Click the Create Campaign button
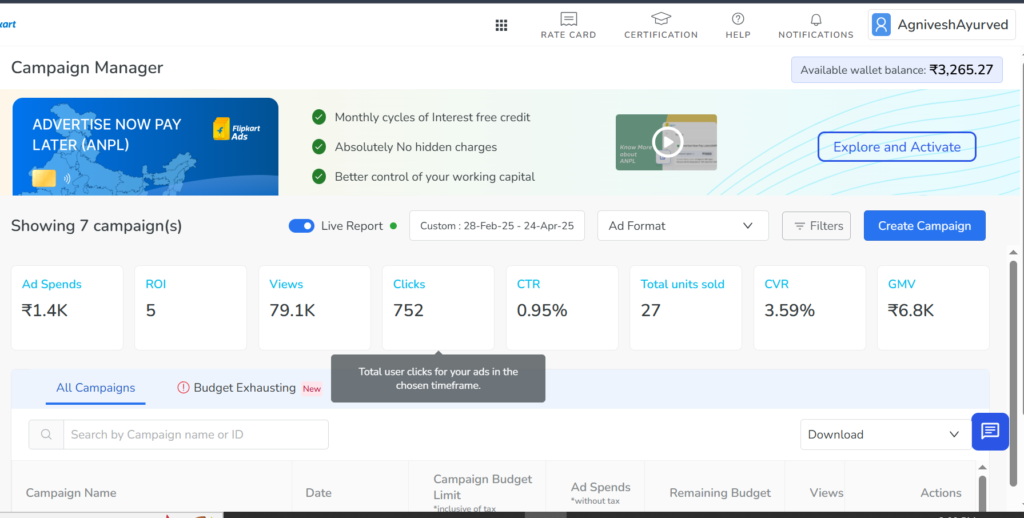This screenshot has width=1024, height=518. [x=924, y=225]
